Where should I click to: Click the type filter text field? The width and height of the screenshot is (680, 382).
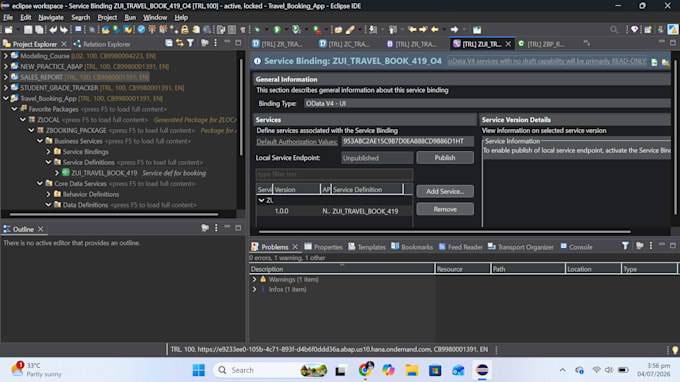[334, 174]
